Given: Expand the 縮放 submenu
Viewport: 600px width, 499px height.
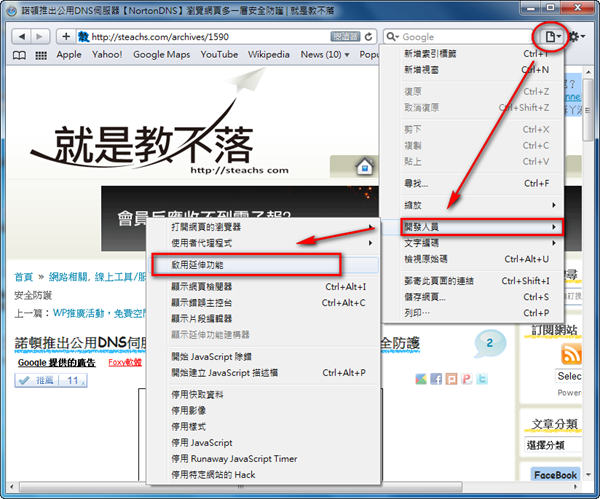Looking at the screenshot, I should (x=481, y=205).
